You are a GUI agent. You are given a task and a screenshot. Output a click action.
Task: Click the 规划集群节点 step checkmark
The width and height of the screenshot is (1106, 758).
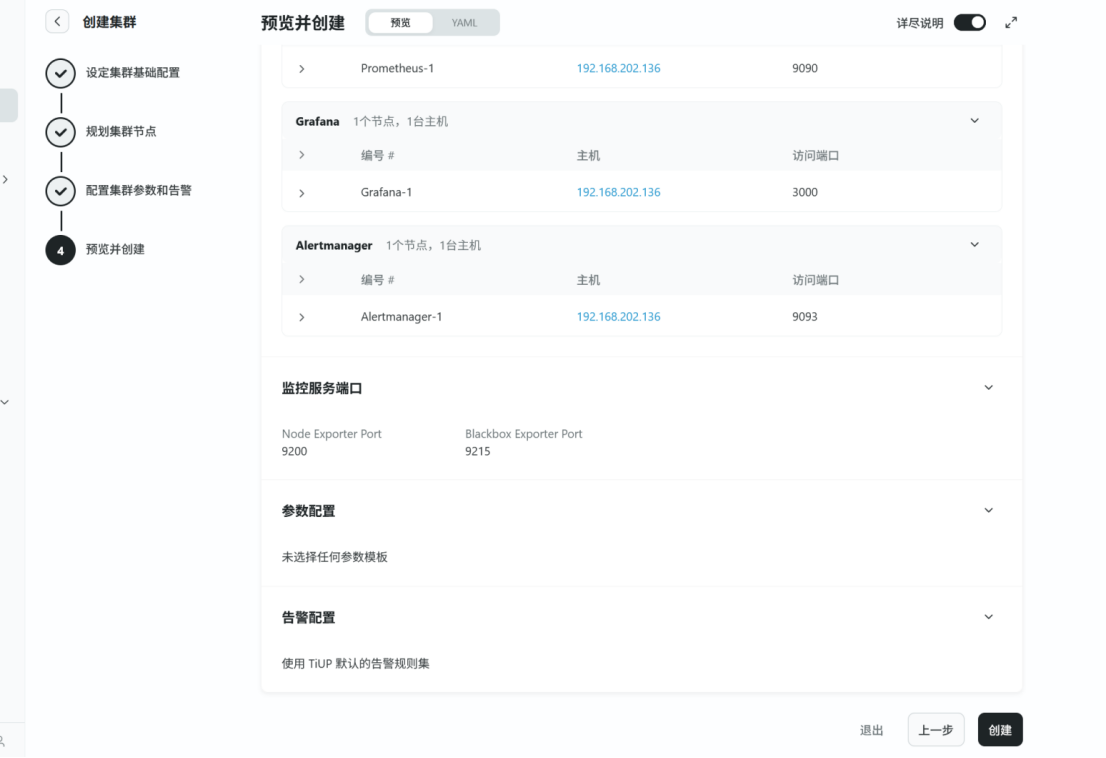tap(60, 132)
